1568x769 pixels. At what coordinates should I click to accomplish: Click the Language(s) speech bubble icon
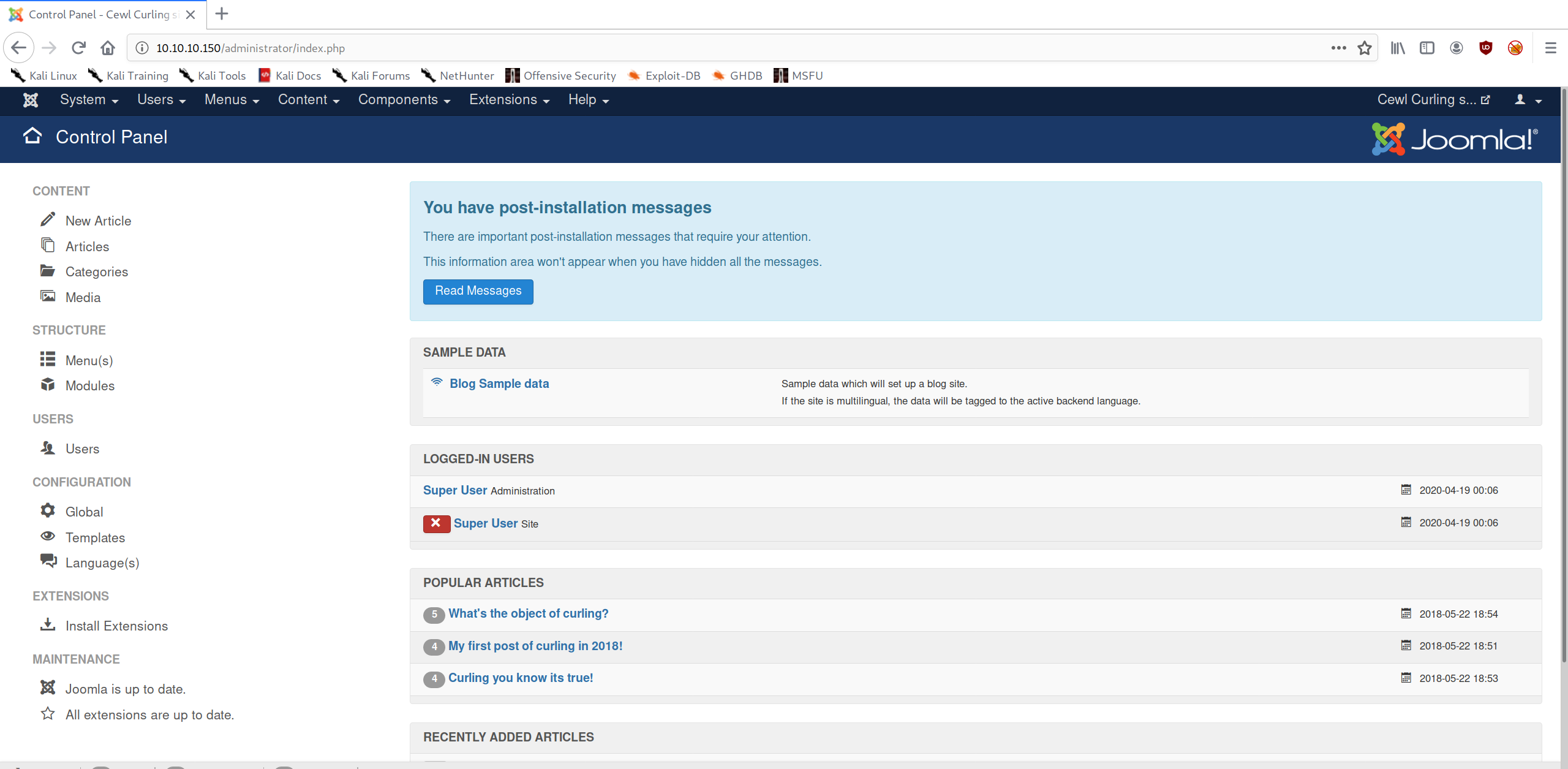48,561
